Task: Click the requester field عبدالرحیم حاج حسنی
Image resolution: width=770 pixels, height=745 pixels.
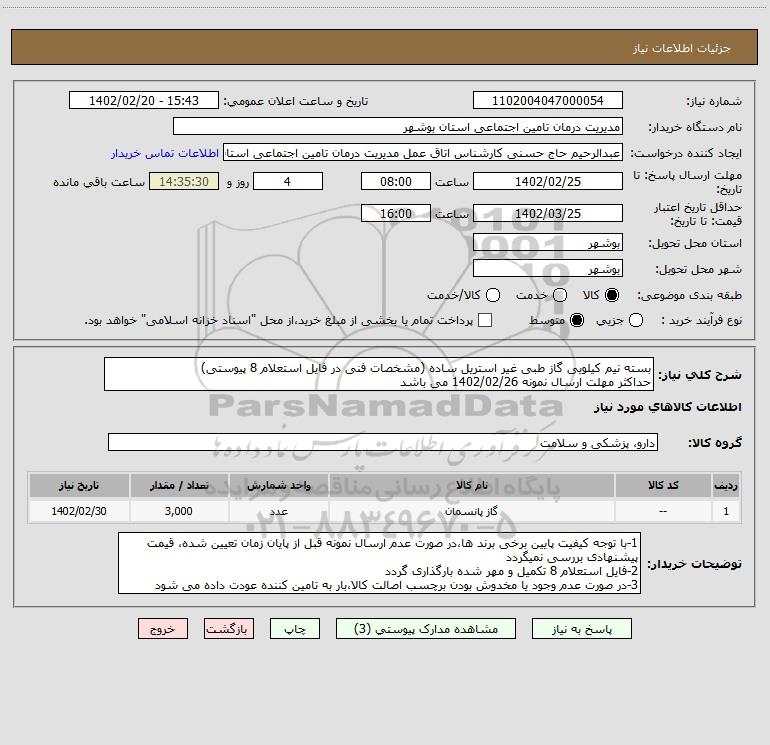Action: click(x=423, y=153)
